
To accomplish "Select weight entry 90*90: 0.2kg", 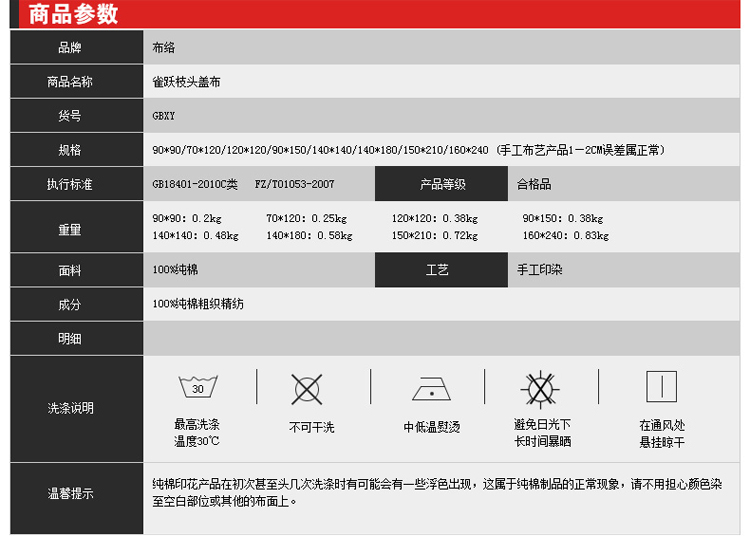I will coord(187,219).
